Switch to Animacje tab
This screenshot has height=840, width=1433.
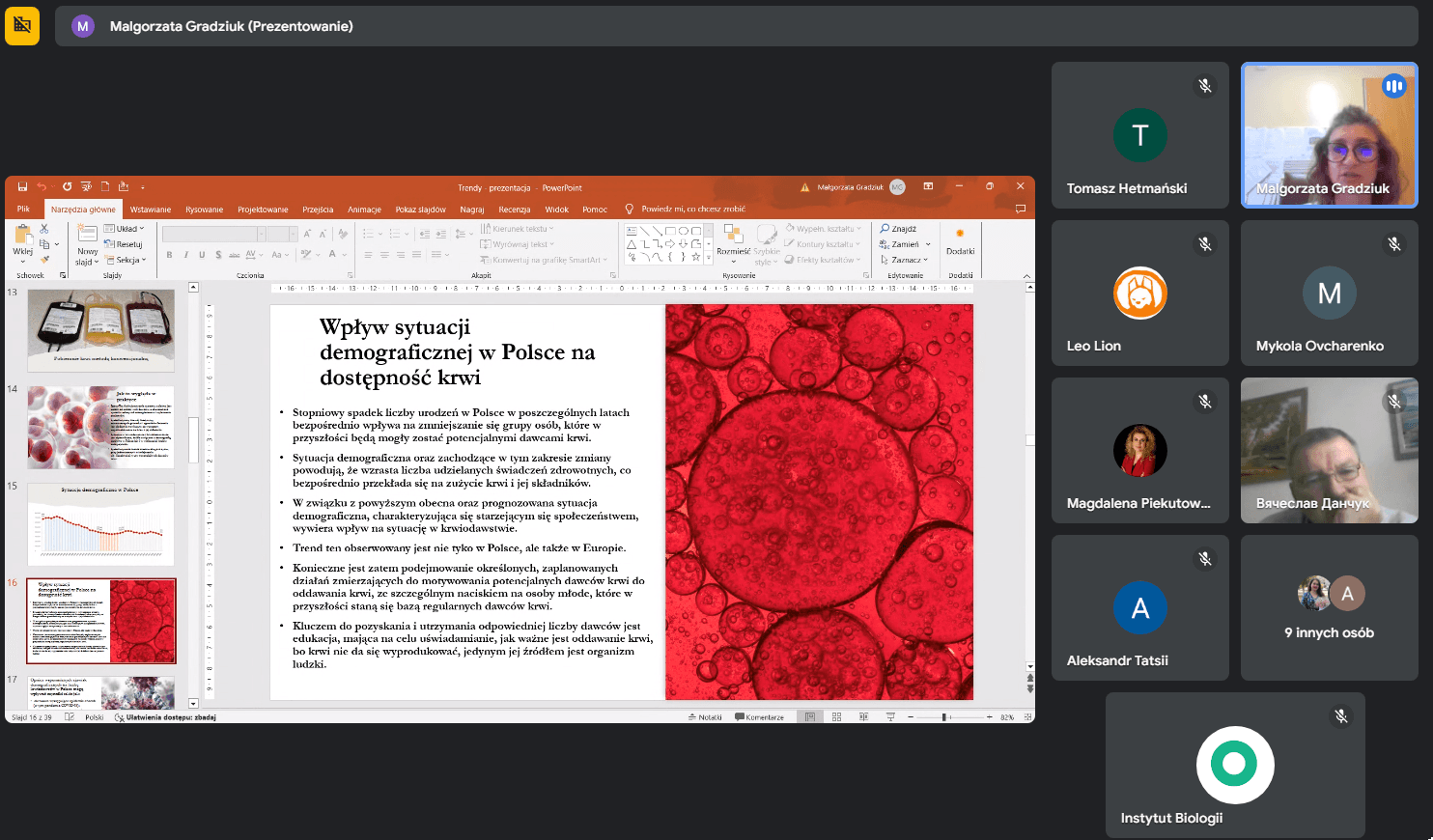(x=364, y=210)
